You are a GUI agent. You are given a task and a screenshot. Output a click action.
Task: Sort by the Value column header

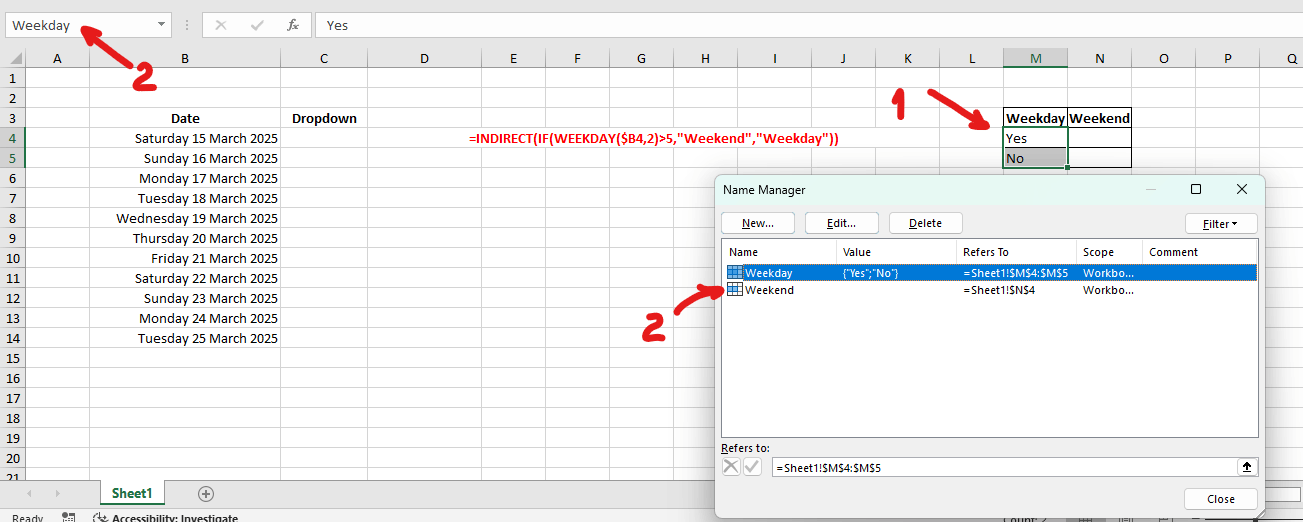[896, 252]
